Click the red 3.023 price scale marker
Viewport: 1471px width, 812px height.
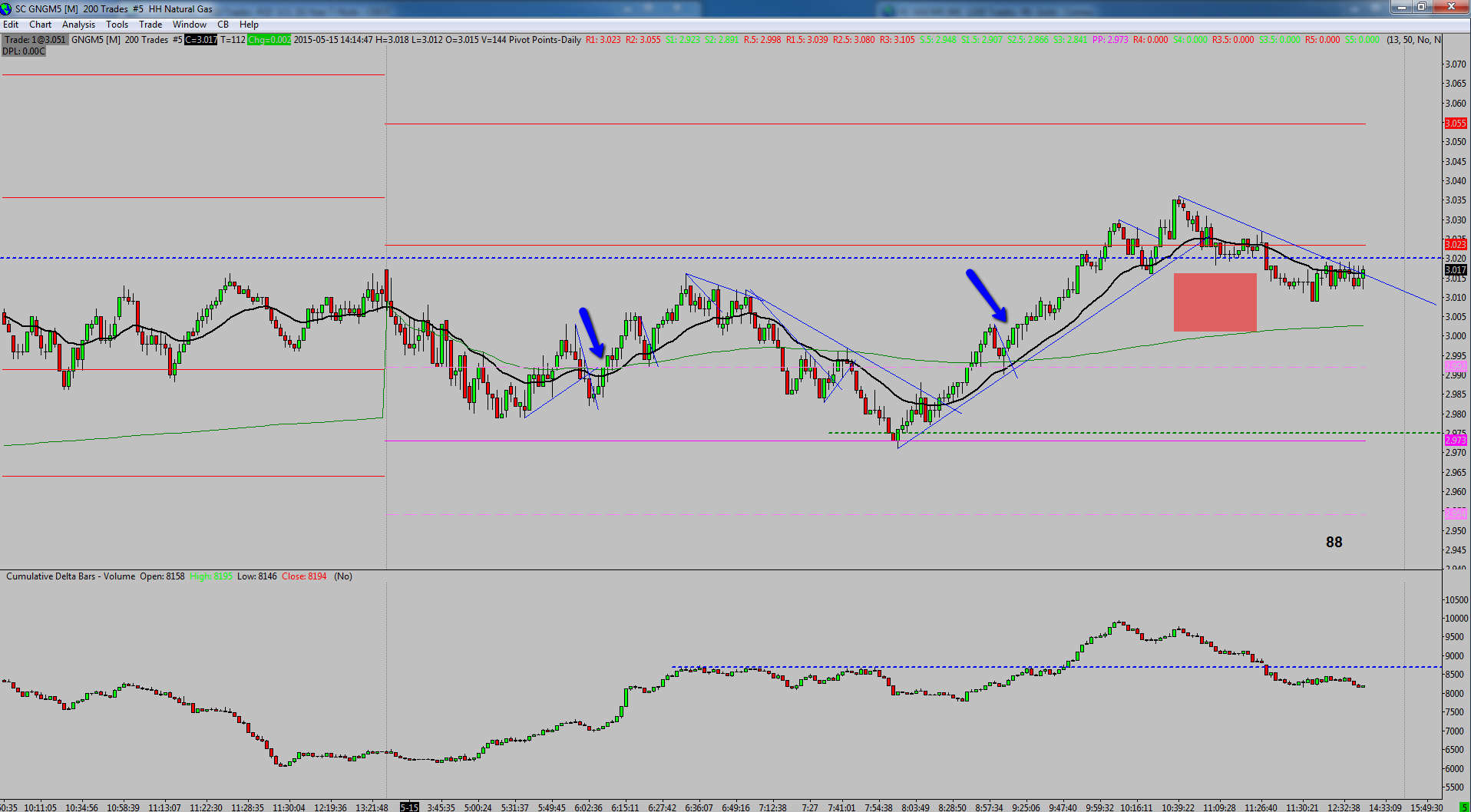1456,244
